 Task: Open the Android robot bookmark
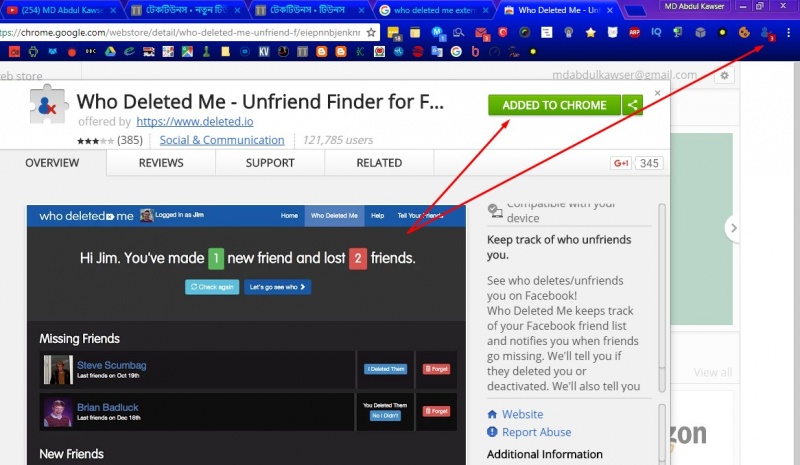[33, 52]
